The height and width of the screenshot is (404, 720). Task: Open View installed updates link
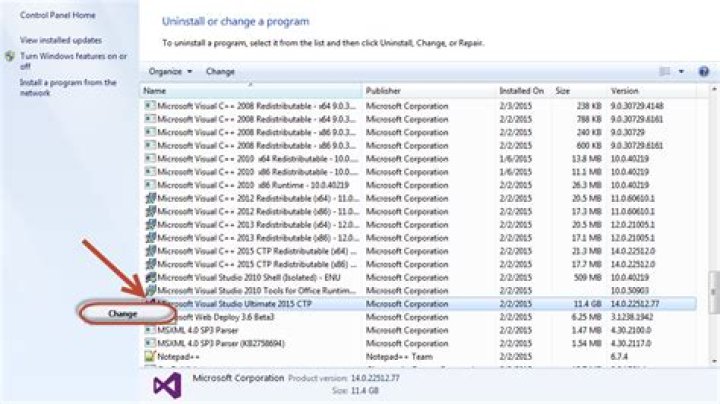coord(61,40)
